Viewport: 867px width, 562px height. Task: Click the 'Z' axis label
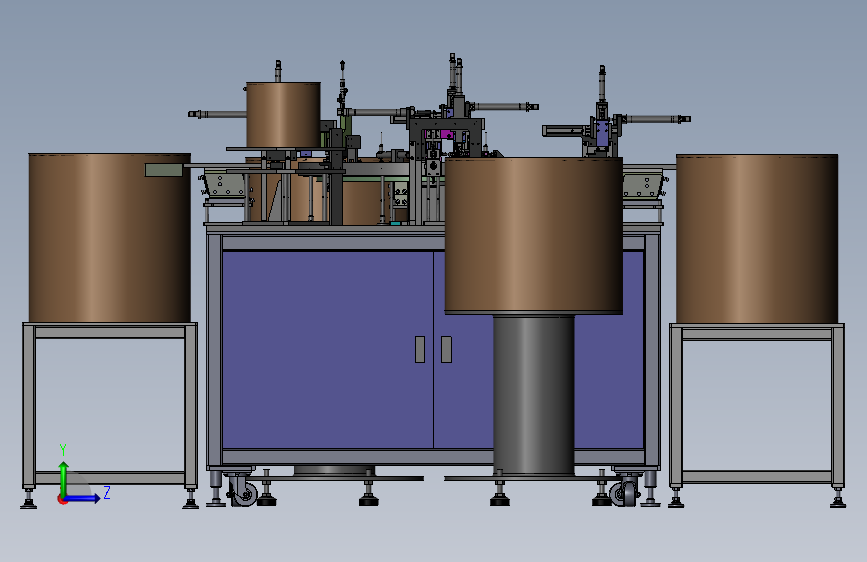[107, 492]
